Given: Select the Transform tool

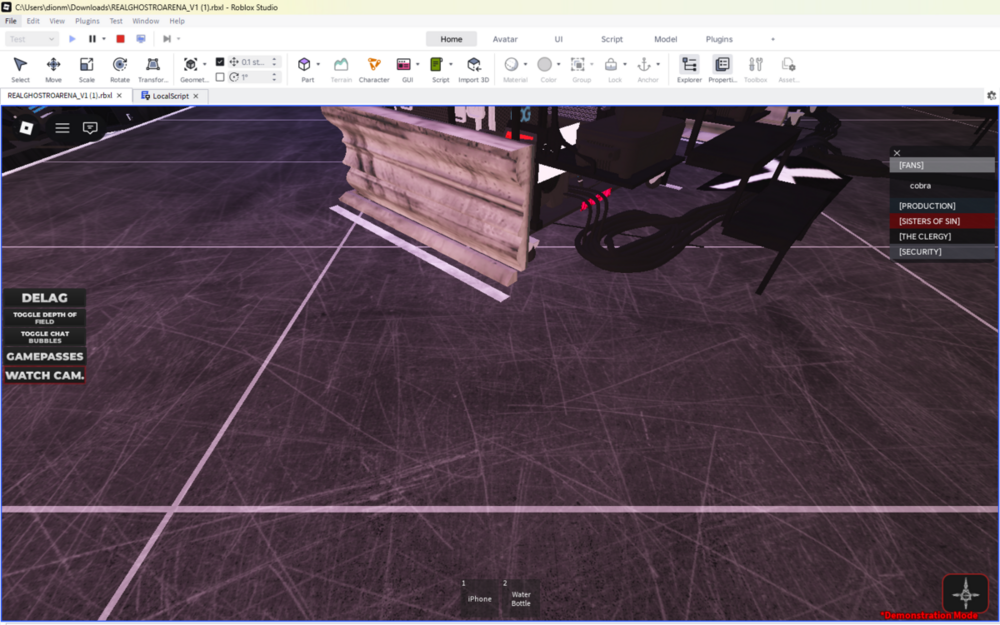Looking at the screenshot, I should 152,69.
